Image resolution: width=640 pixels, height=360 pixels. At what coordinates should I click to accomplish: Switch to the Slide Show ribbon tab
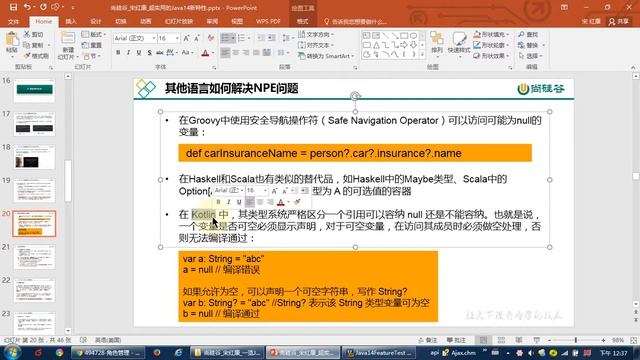point(179,21)
